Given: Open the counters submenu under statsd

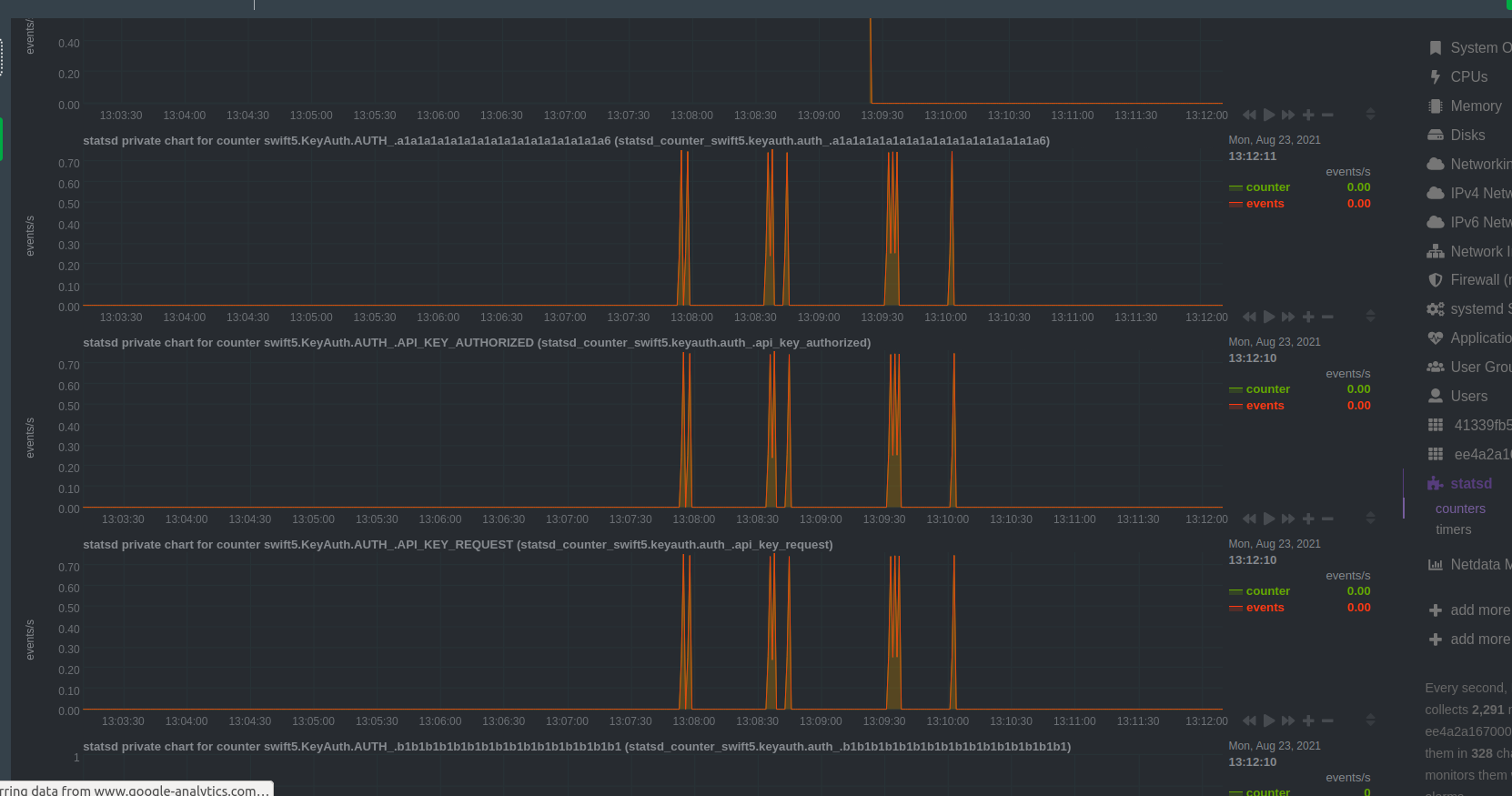Looking at the screenshot, I should tap(1460, 509).
